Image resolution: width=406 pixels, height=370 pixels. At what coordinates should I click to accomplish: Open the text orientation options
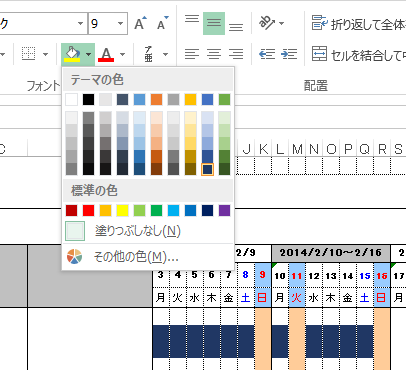[267, 23]
